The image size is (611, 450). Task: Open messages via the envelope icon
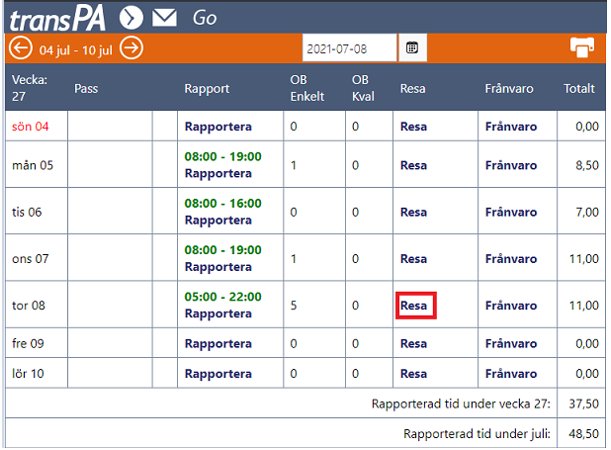pos(164,18)
